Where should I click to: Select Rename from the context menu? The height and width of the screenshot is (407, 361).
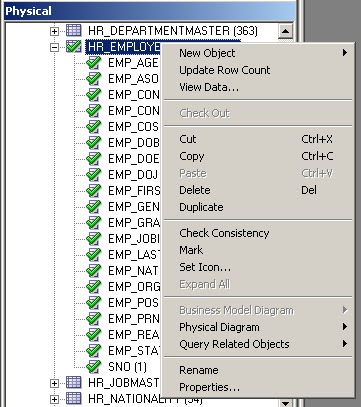pos(258,370)
